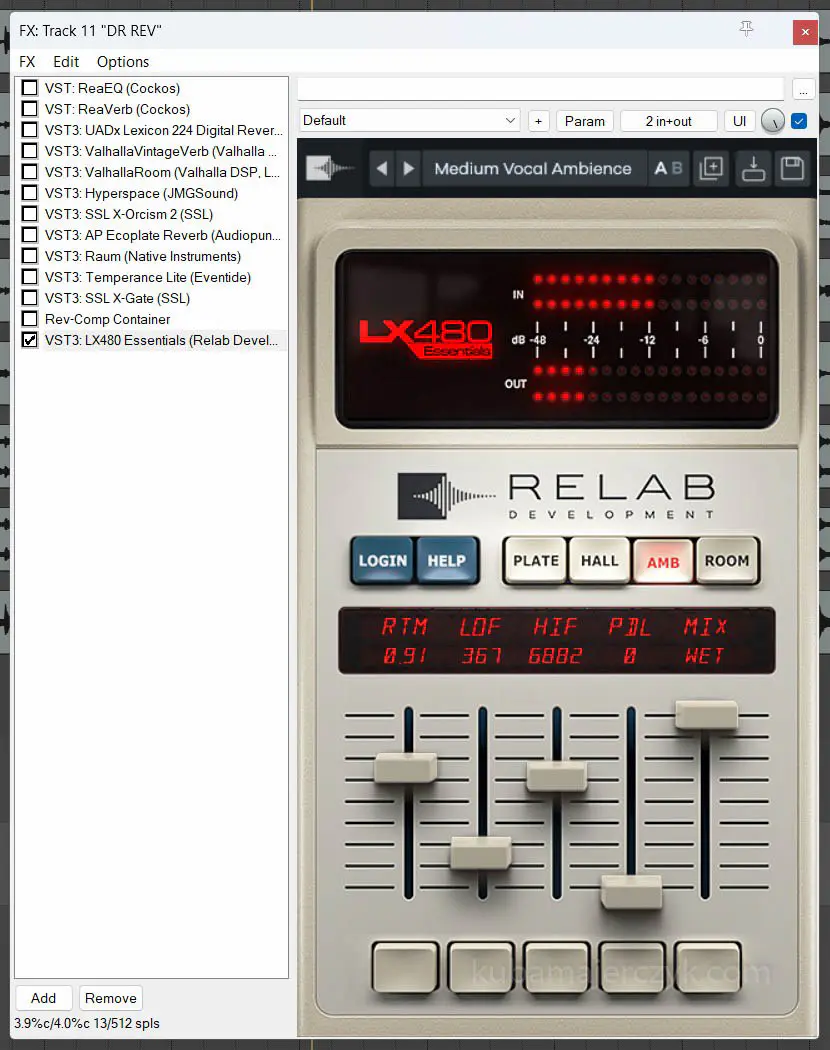This screenshot has height=1050, width=830.
Task: Click the wet/dry mix knob
Action: (772, 121)
